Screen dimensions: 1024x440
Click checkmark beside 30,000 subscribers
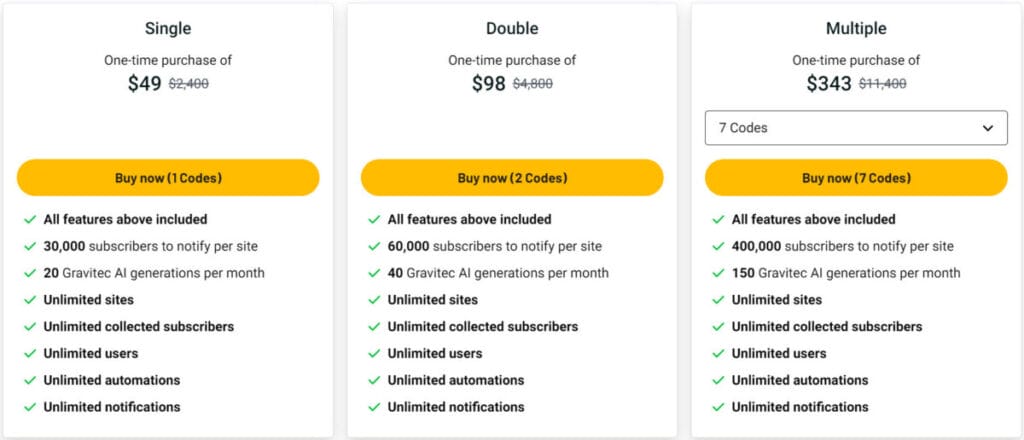pyautogui.click(x=30, y=247)
